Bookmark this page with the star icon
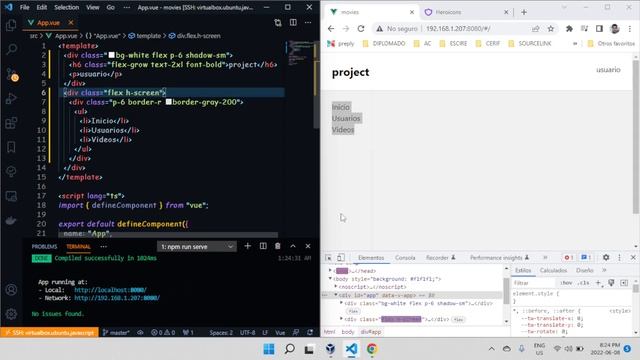 click(551, 29)
